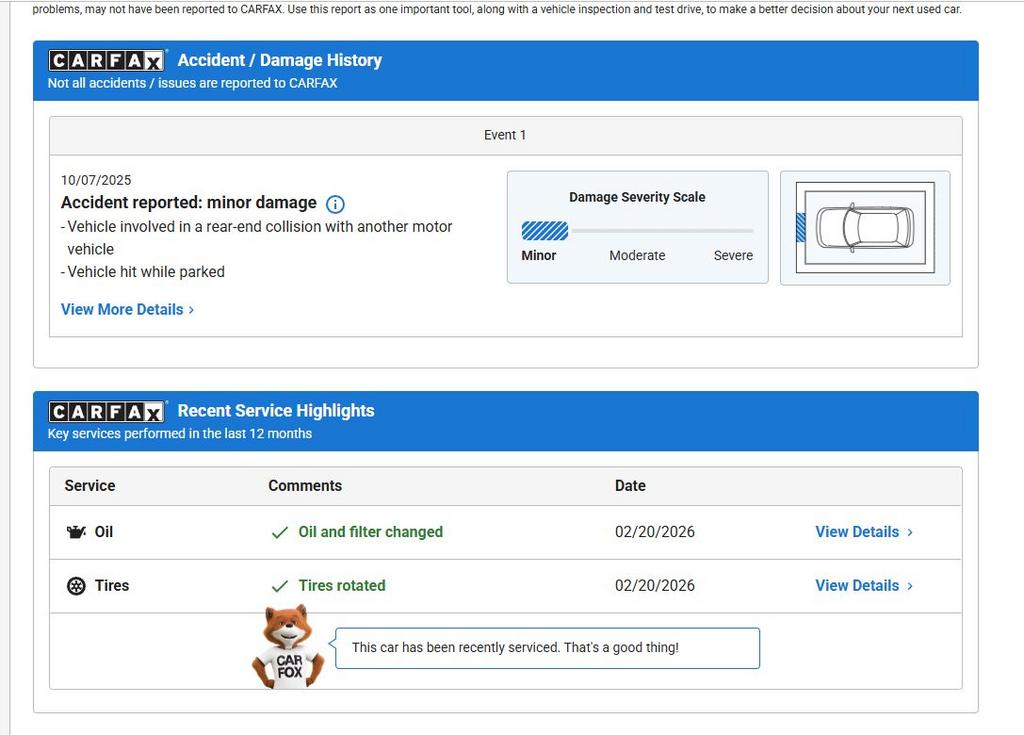Click the Event 1 header

tap(505, 135)
